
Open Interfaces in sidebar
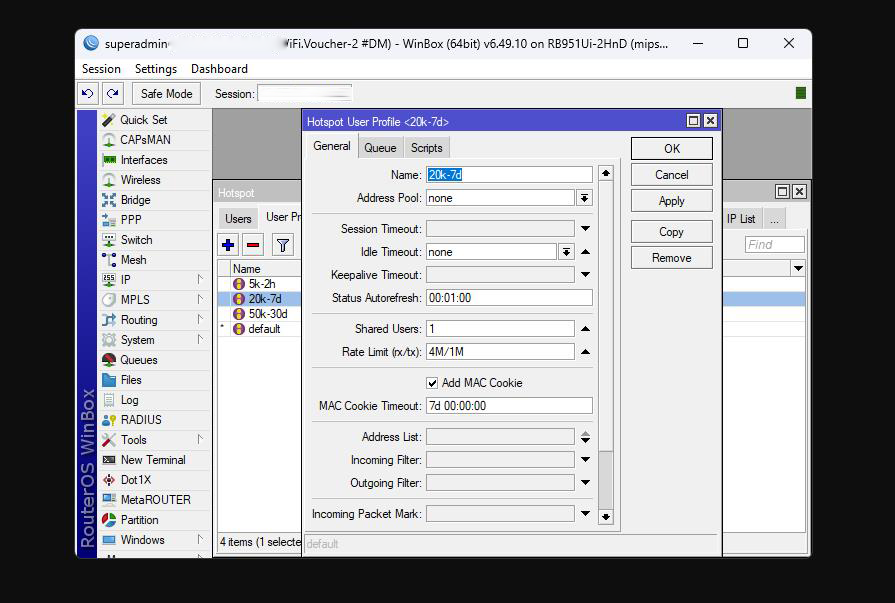click(154, 160)
